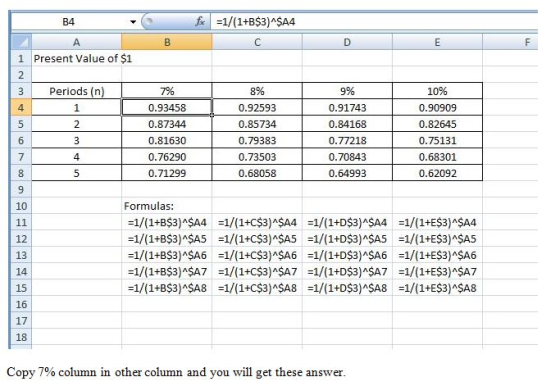The width and height of the screenshot is (560, 386).
Task: Click the Select All corner button
Action: 21,42
